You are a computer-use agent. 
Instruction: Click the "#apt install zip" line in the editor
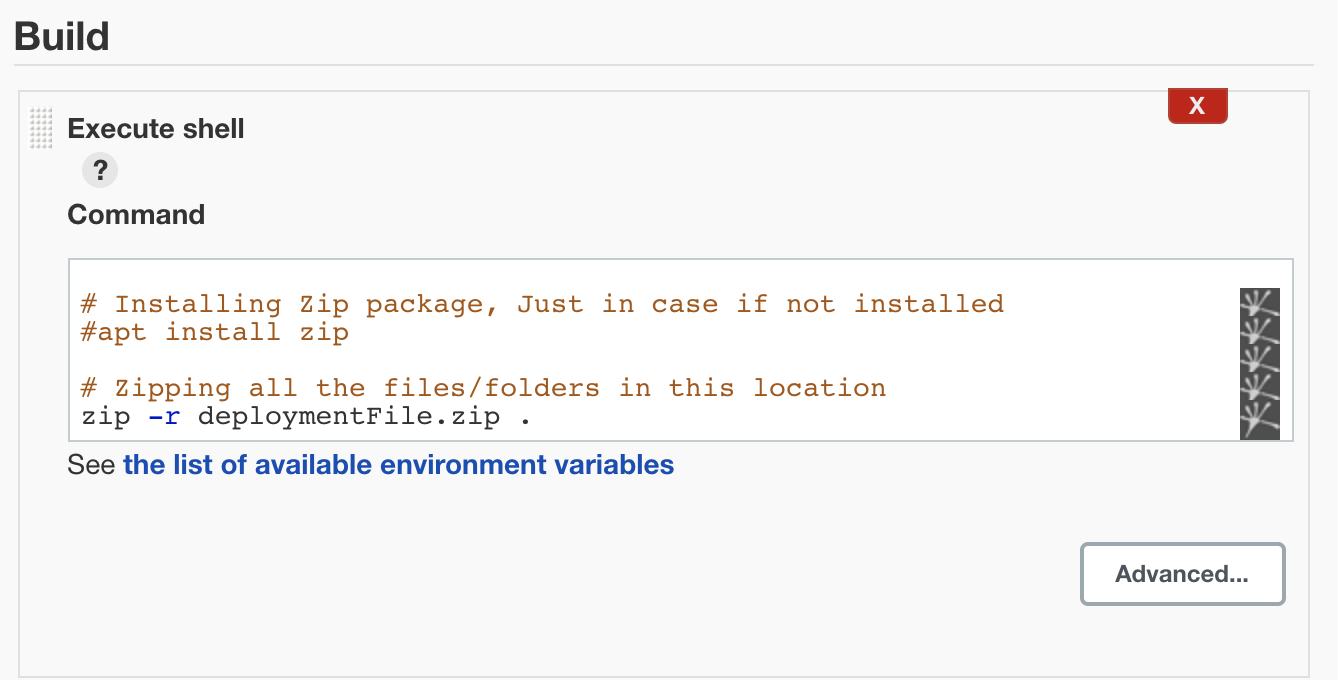click(x=214, y=332)
